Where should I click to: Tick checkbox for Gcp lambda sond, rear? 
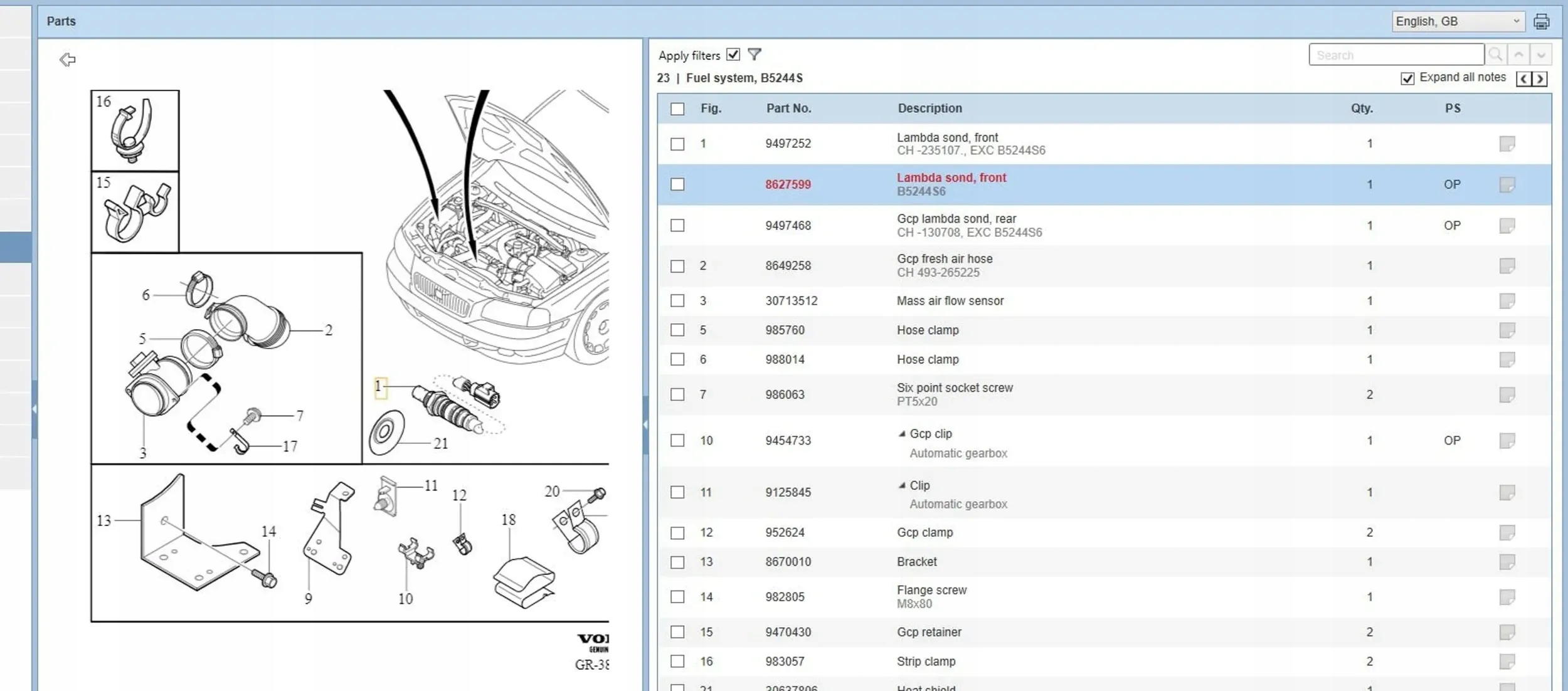pos(677,225)
